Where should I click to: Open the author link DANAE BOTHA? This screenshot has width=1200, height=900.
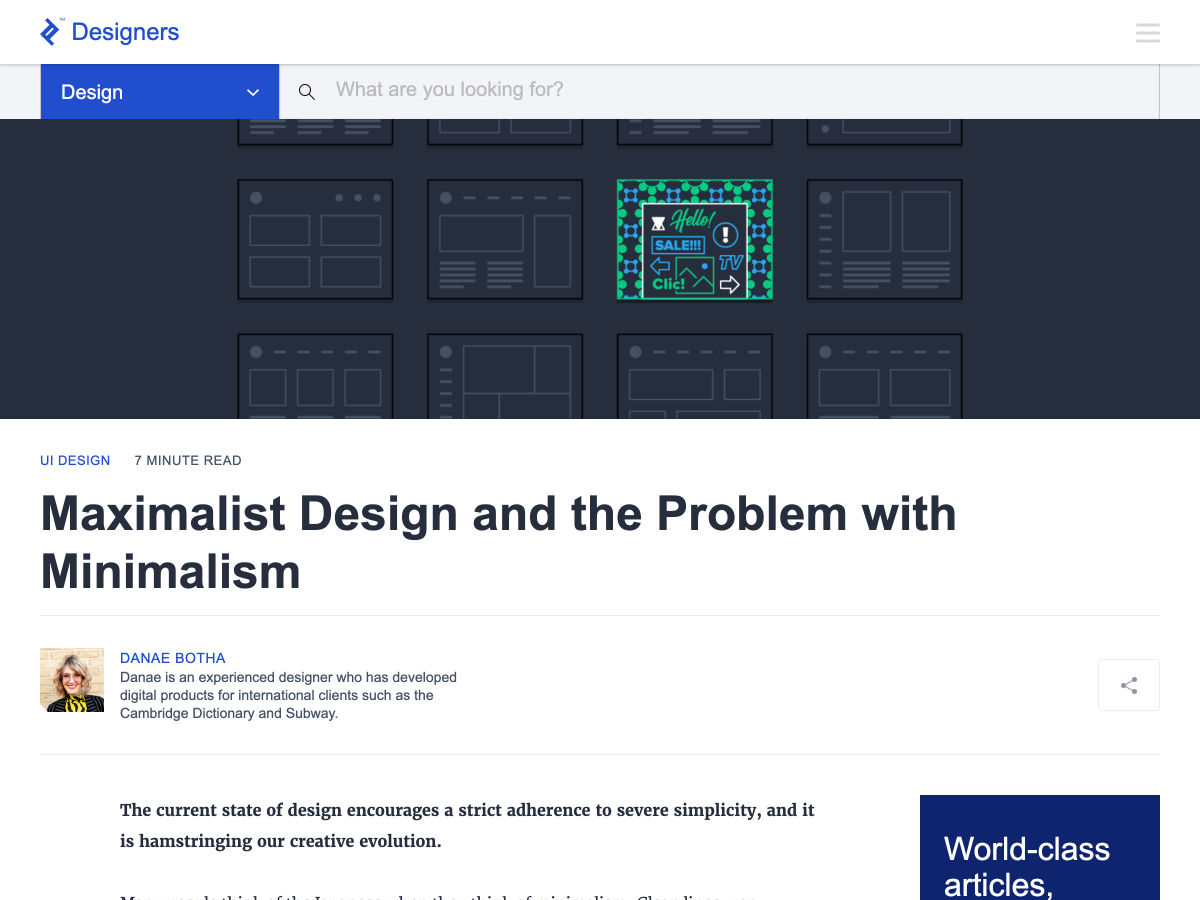[x=173, y=658]
